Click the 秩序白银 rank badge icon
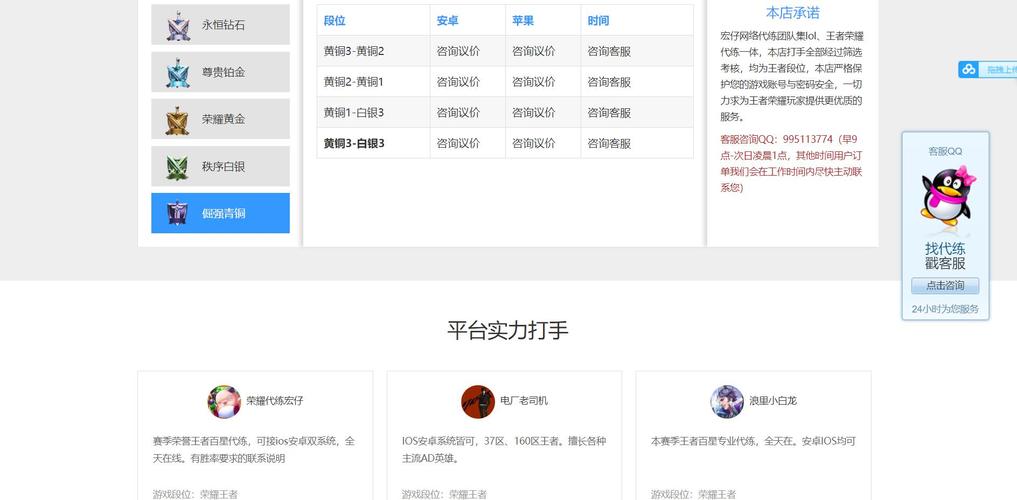 177,167
